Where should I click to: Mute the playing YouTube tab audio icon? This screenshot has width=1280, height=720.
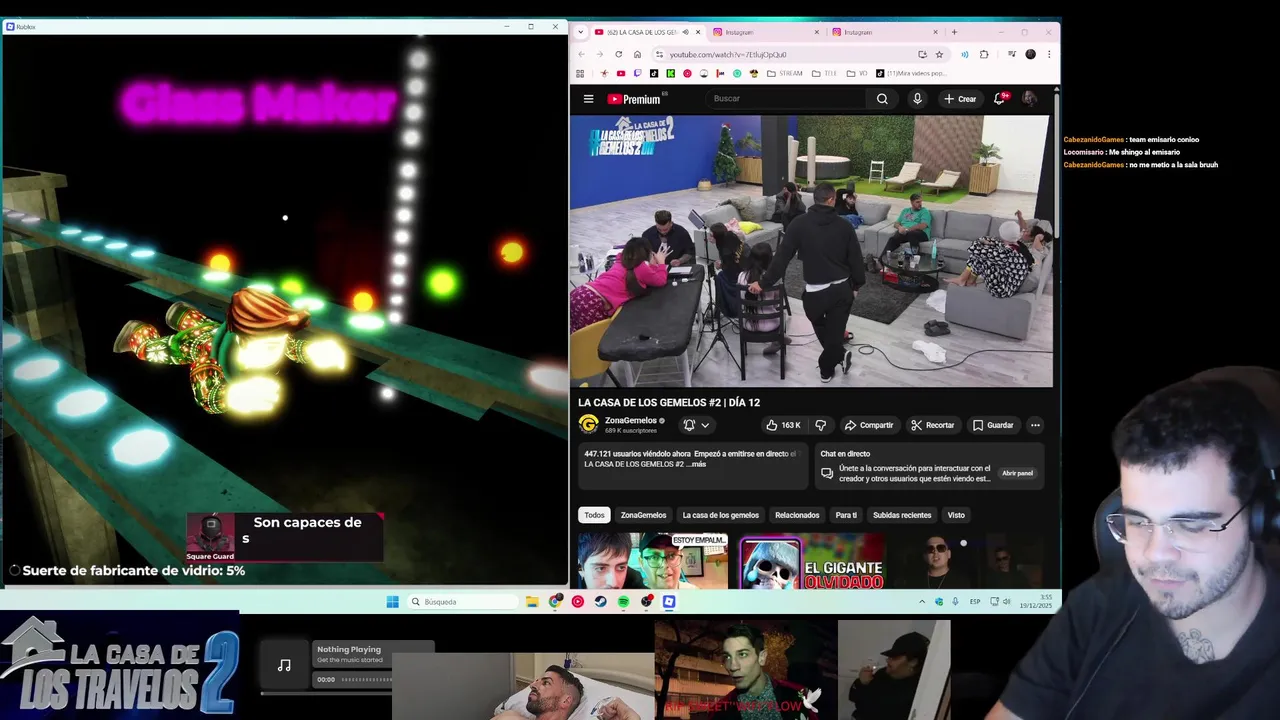tap(685, 32)
